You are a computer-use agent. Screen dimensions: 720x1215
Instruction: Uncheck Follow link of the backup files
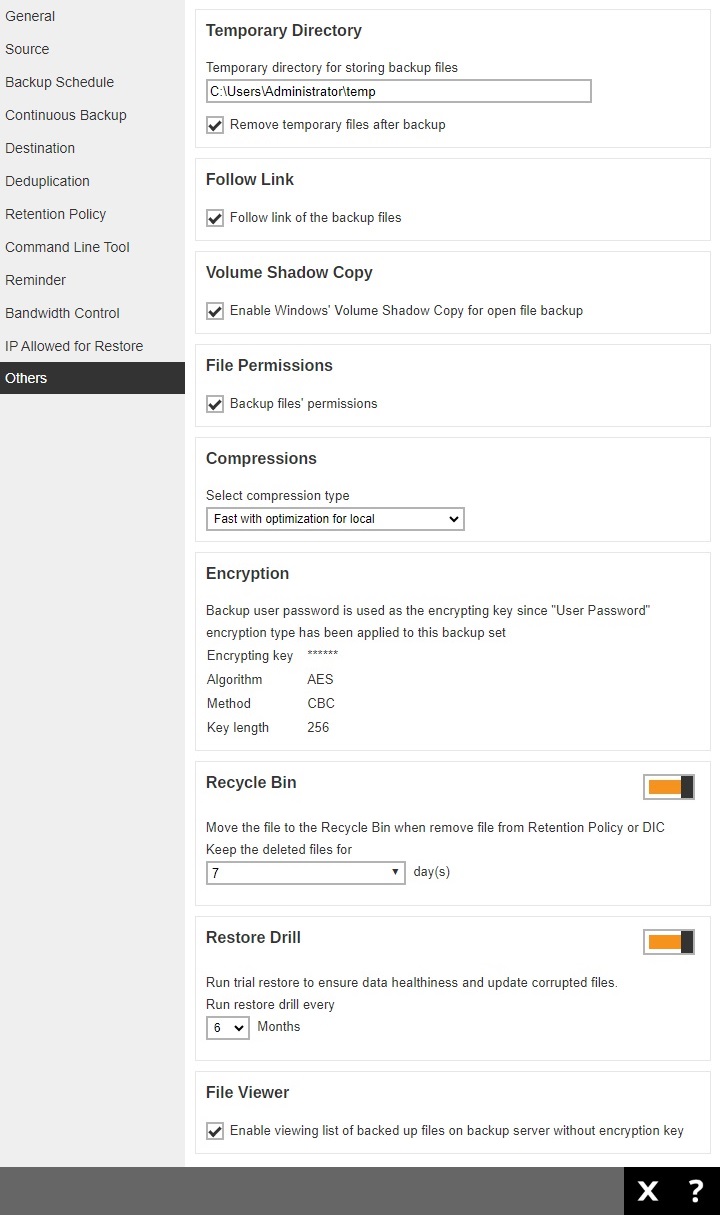(214, 218)
